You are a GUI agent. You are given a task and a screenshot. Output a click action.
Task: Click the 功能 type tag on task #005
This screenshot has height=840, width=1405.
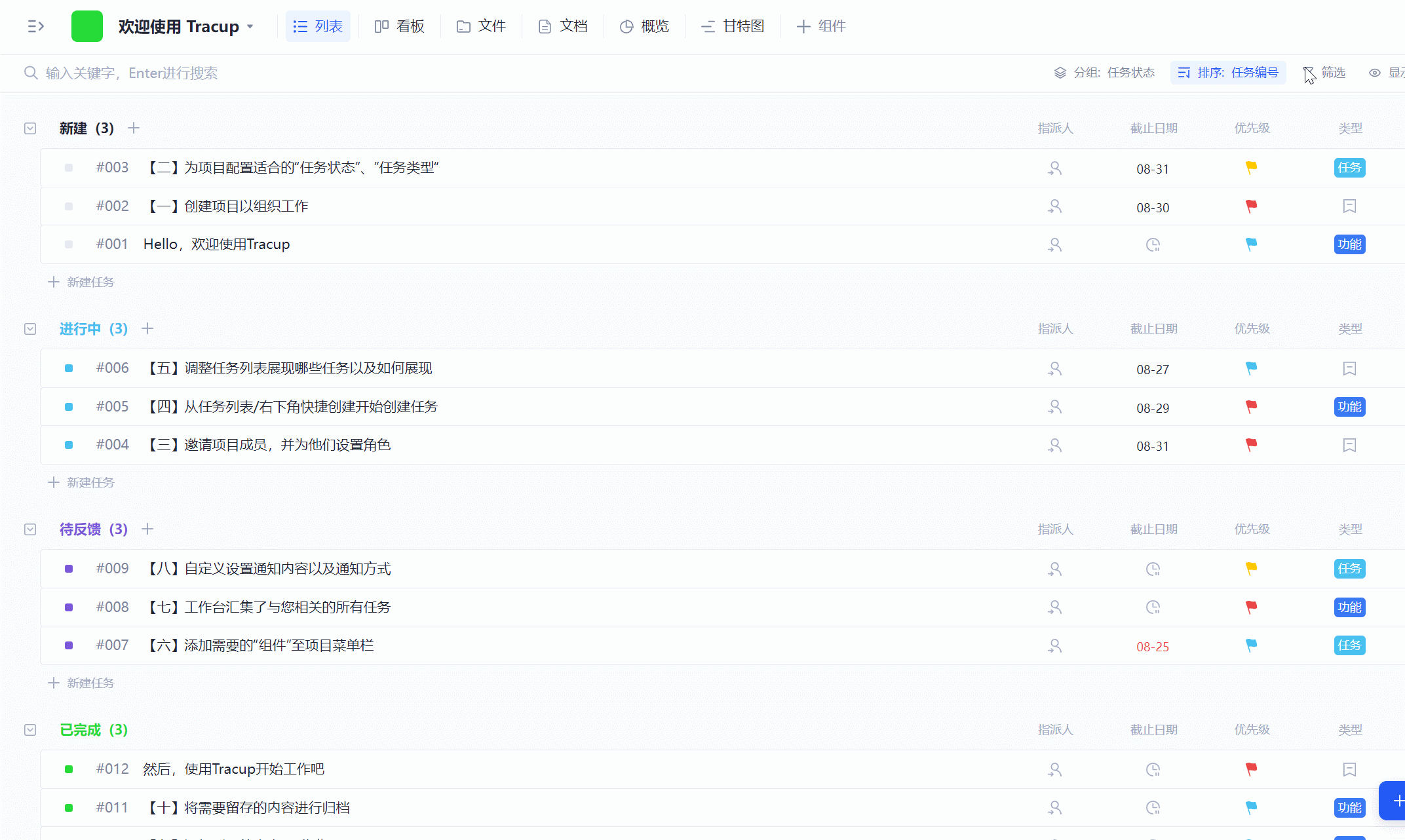coord(1349,407)
